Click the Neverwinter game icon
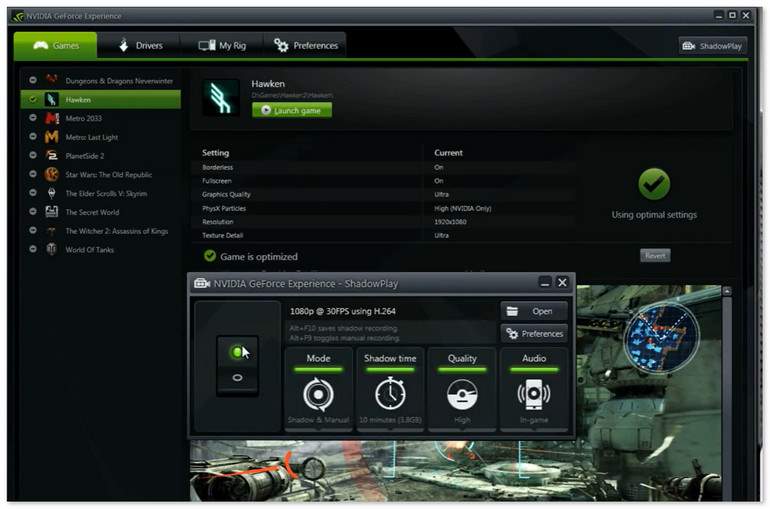The image size is (770, 509). pyautogui.click(x=52, y=79)
